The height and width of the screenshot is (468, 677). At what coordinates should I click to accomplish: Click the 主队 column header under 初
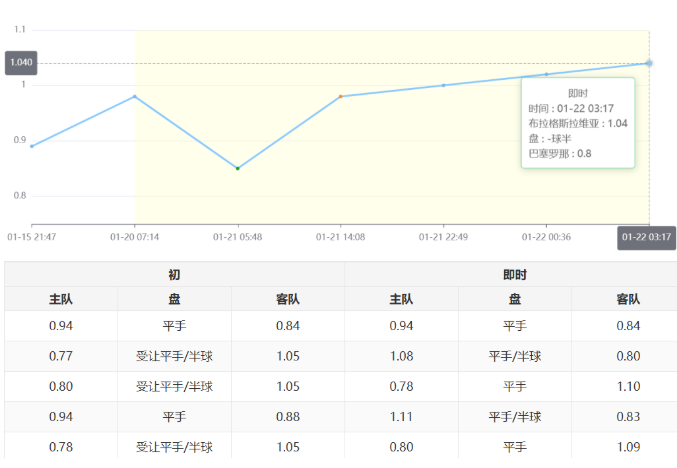click(61, 299)
